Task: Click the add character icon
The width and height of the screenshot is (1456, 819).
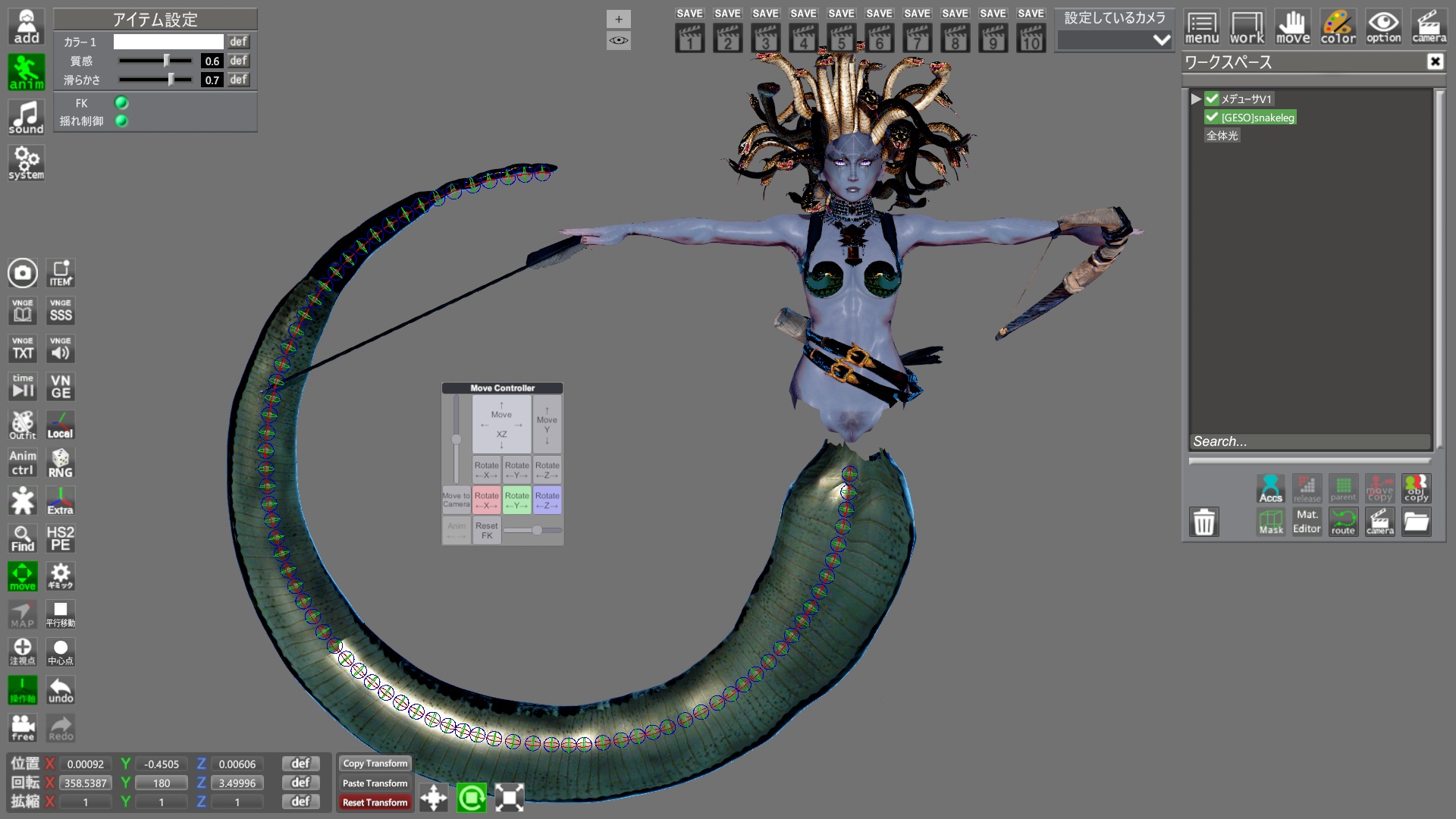Action: pos(27,27)
